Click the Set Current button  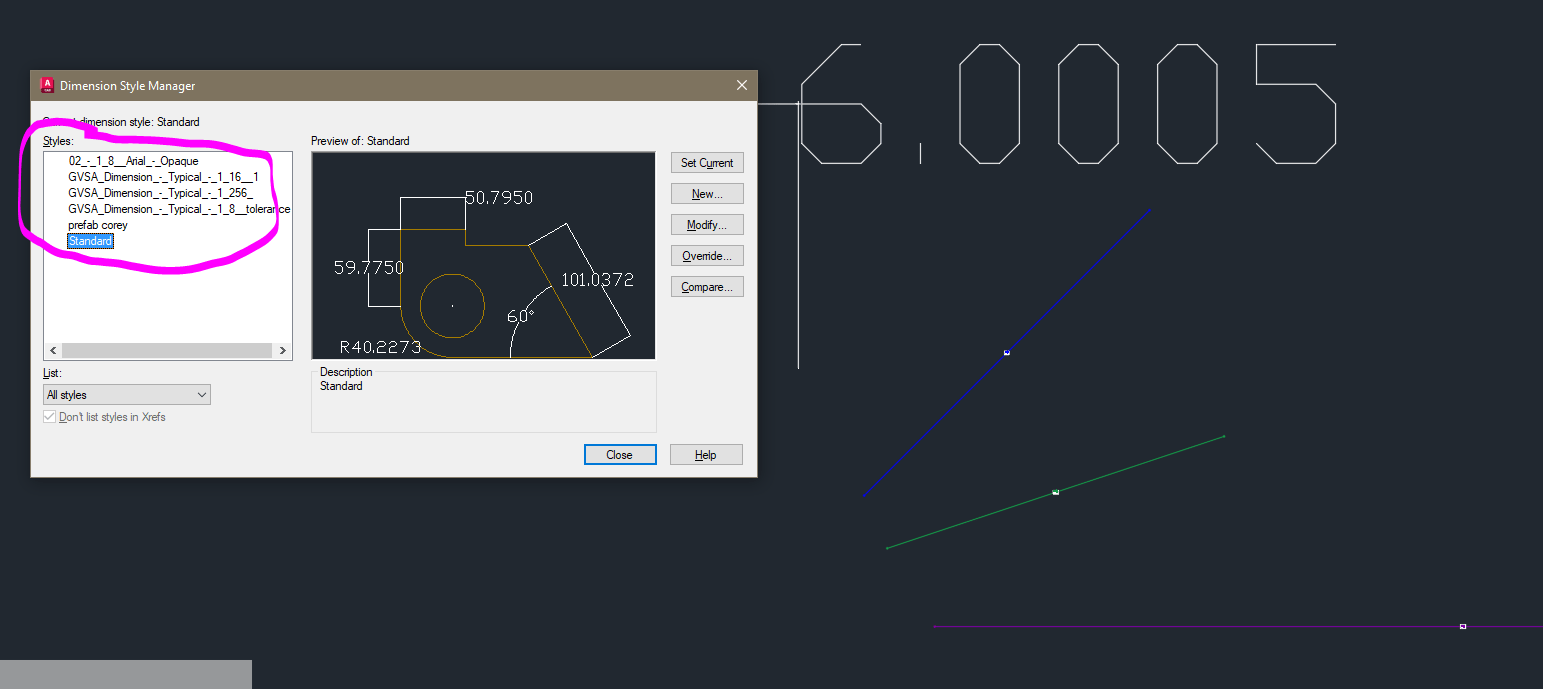click(707, 162)
